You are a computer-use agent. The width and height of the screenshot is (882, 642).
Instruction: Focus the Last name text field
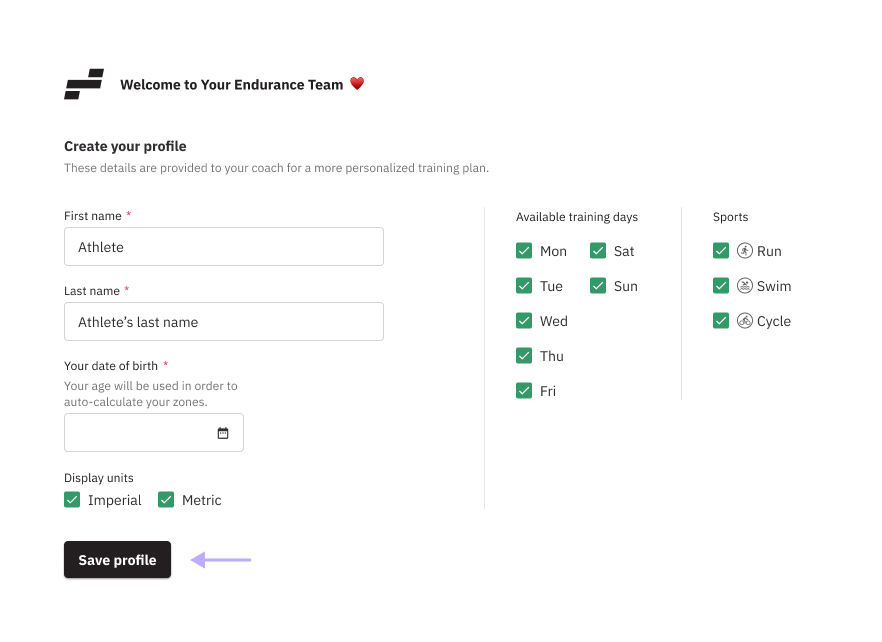click(x=223, y=322)
